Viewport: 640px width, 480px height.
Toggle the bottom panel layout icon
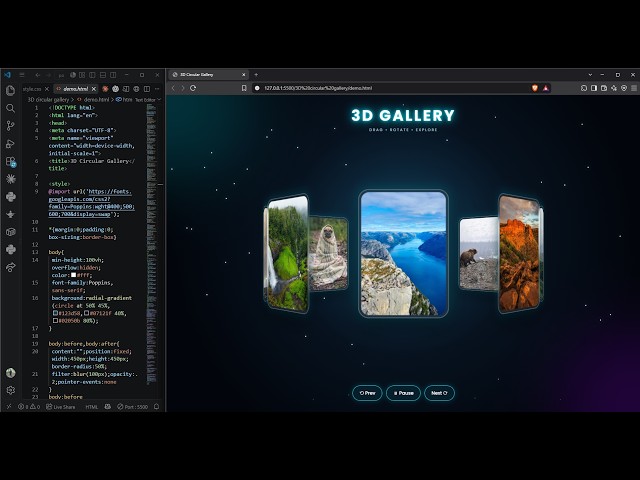(103, 75)
